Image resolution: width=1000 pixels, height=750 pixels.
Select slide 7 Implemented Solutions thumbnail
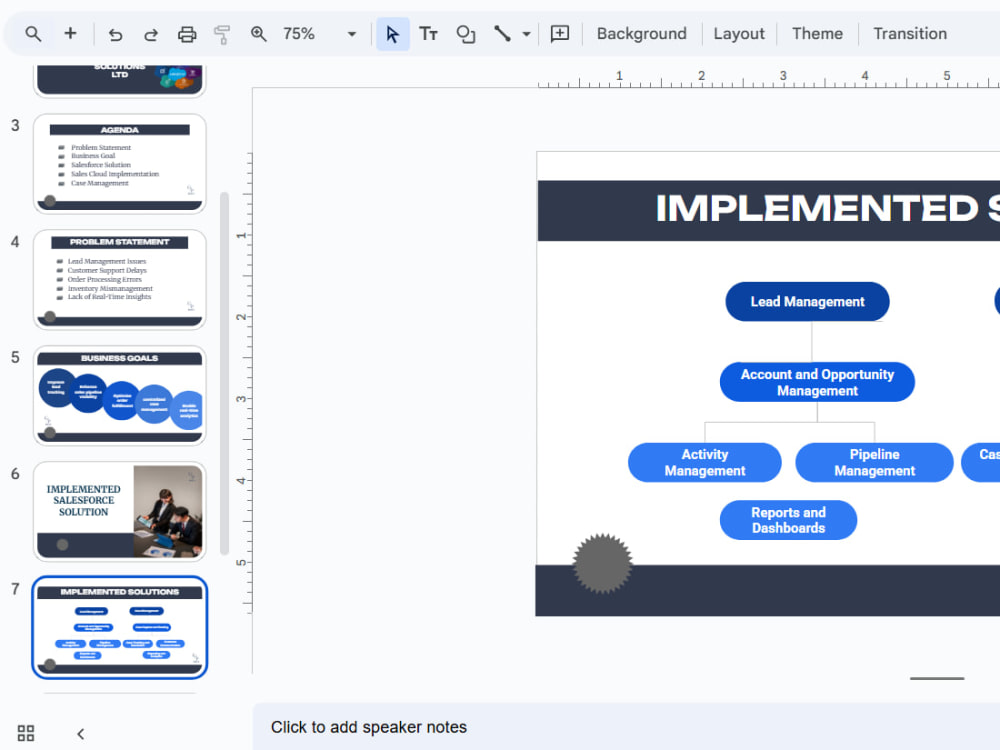pos(120,628)
